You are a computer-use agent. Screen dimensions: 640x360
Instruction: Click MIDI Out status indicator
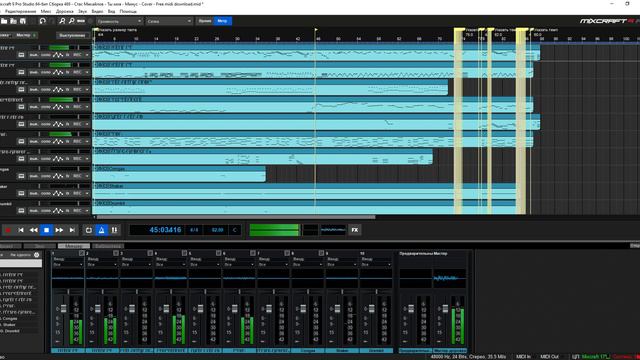click(549, 357)
